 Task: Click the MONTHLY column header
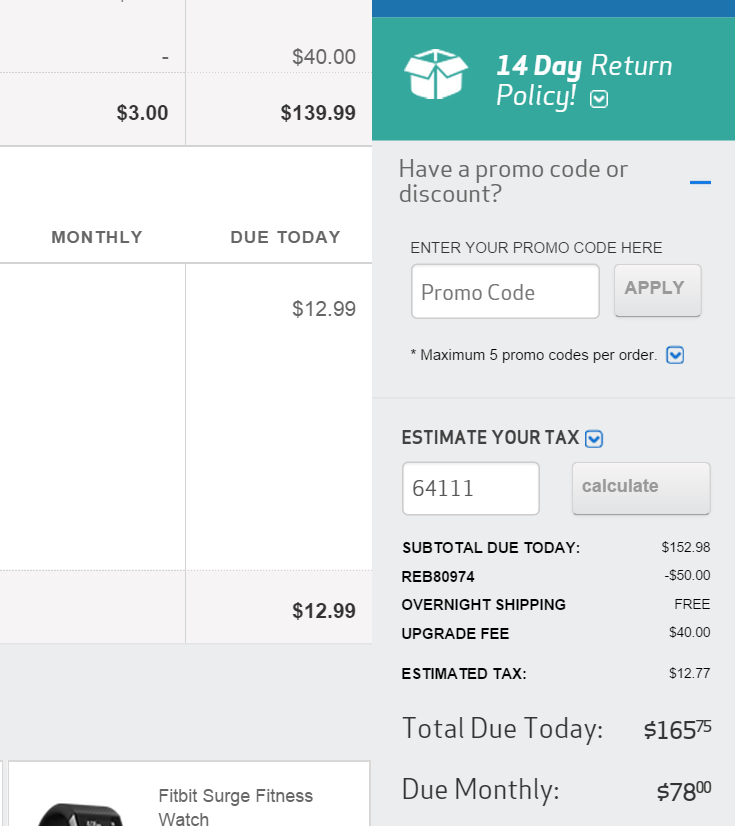click(x=97, y=237)
